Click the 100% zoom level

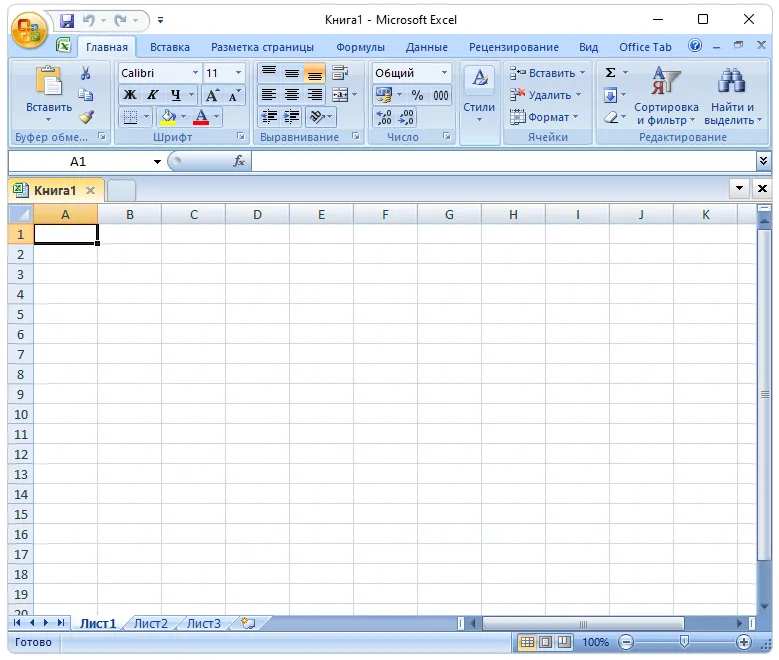595,643
